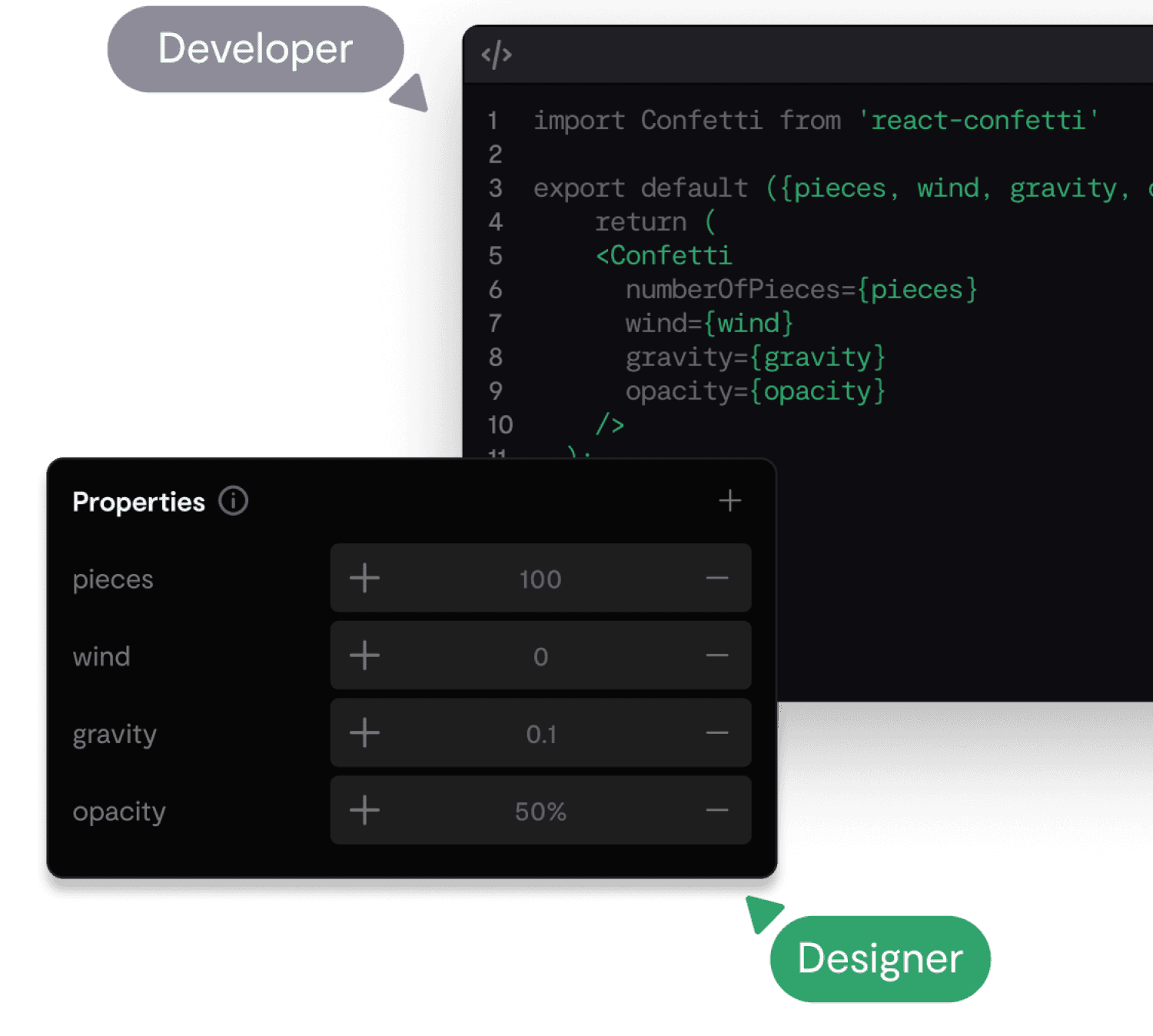1153x1036 pixels.
Task: Hit the plus icon in gravity row
Action: [x=364, y=733]
